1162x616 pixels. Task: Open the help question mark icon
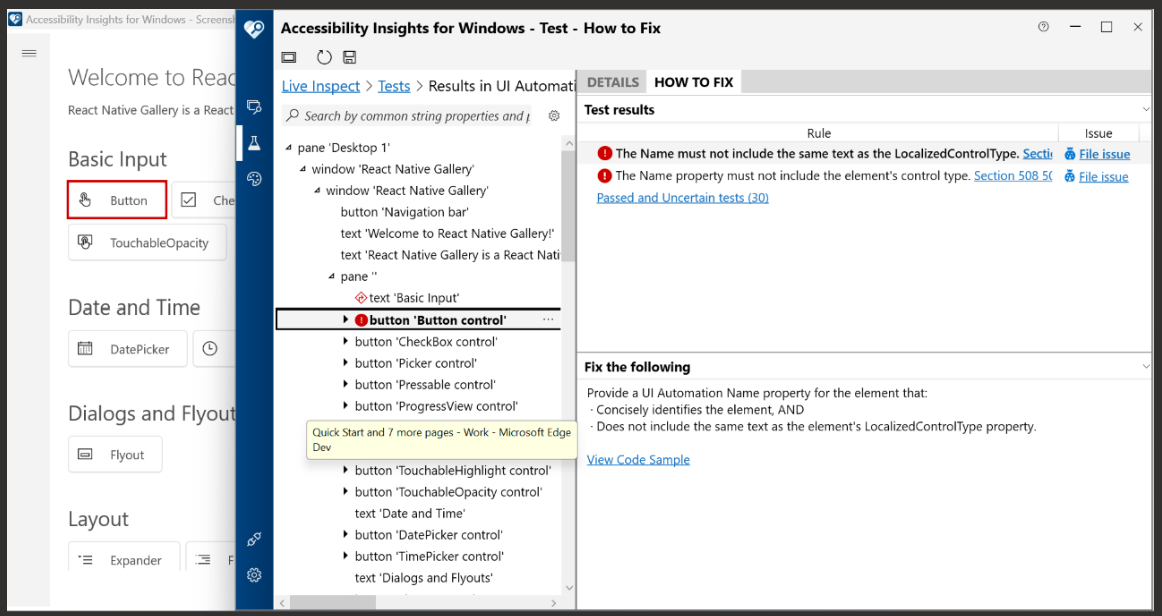(1043, 27)
